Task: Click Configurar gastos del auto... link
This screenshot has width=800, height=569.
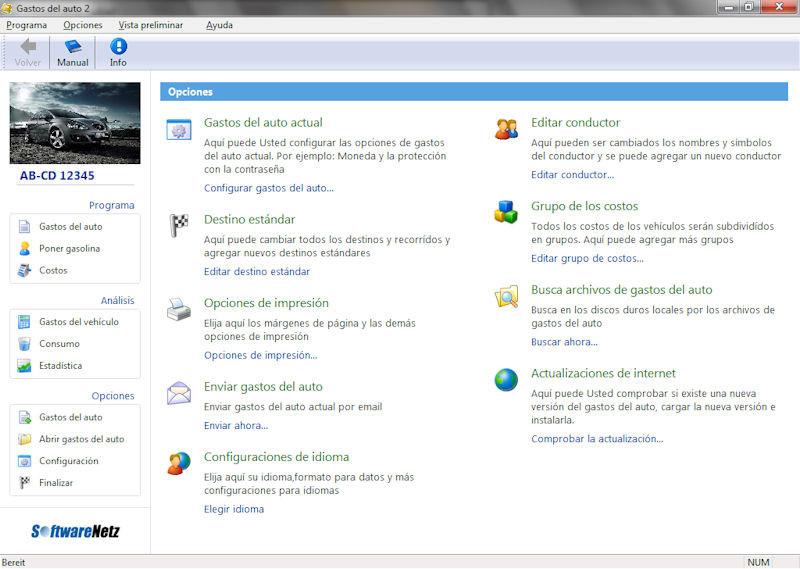Action: click(269, 188)
